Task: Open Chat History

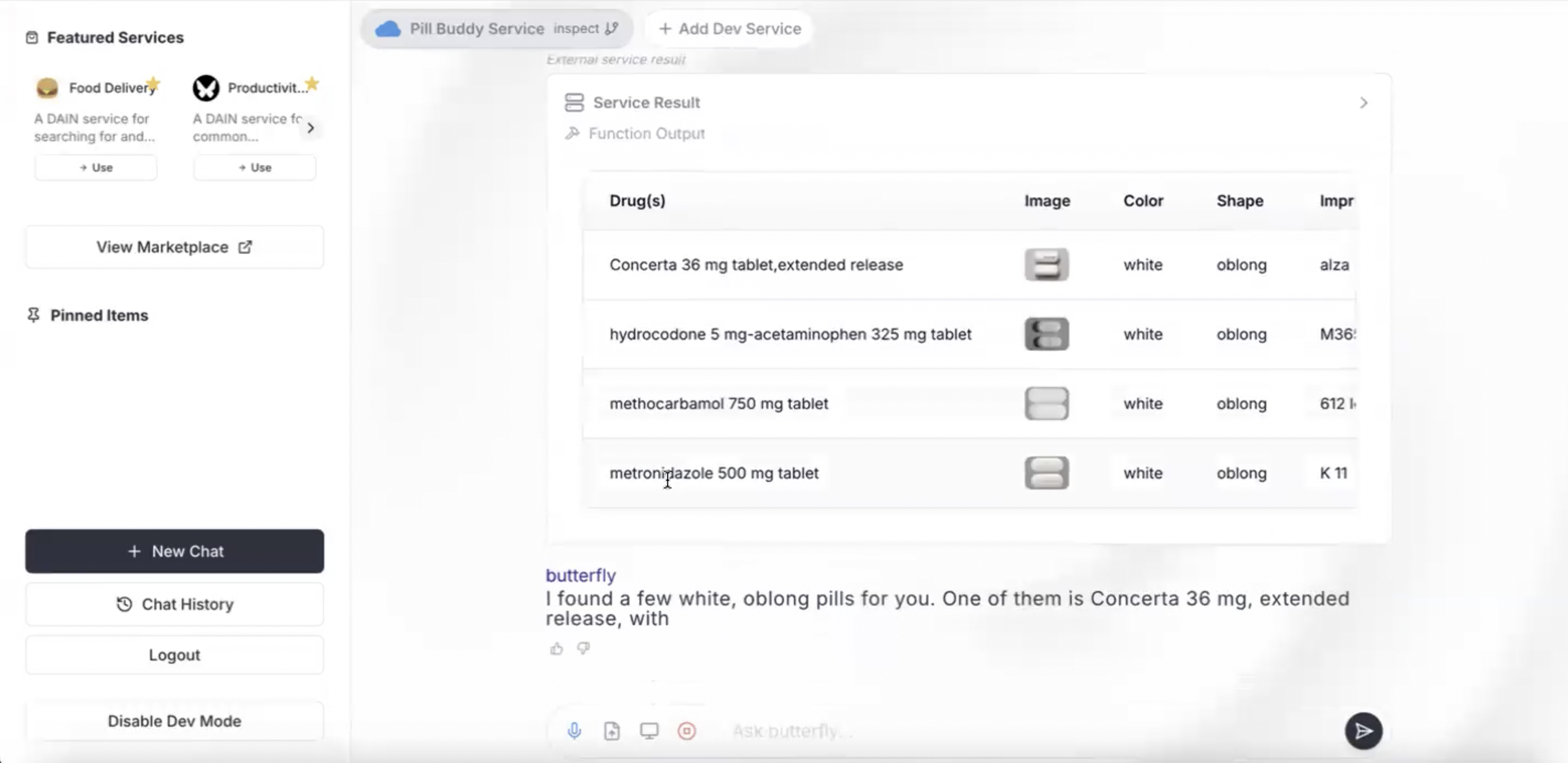Action: pos(174,604)
